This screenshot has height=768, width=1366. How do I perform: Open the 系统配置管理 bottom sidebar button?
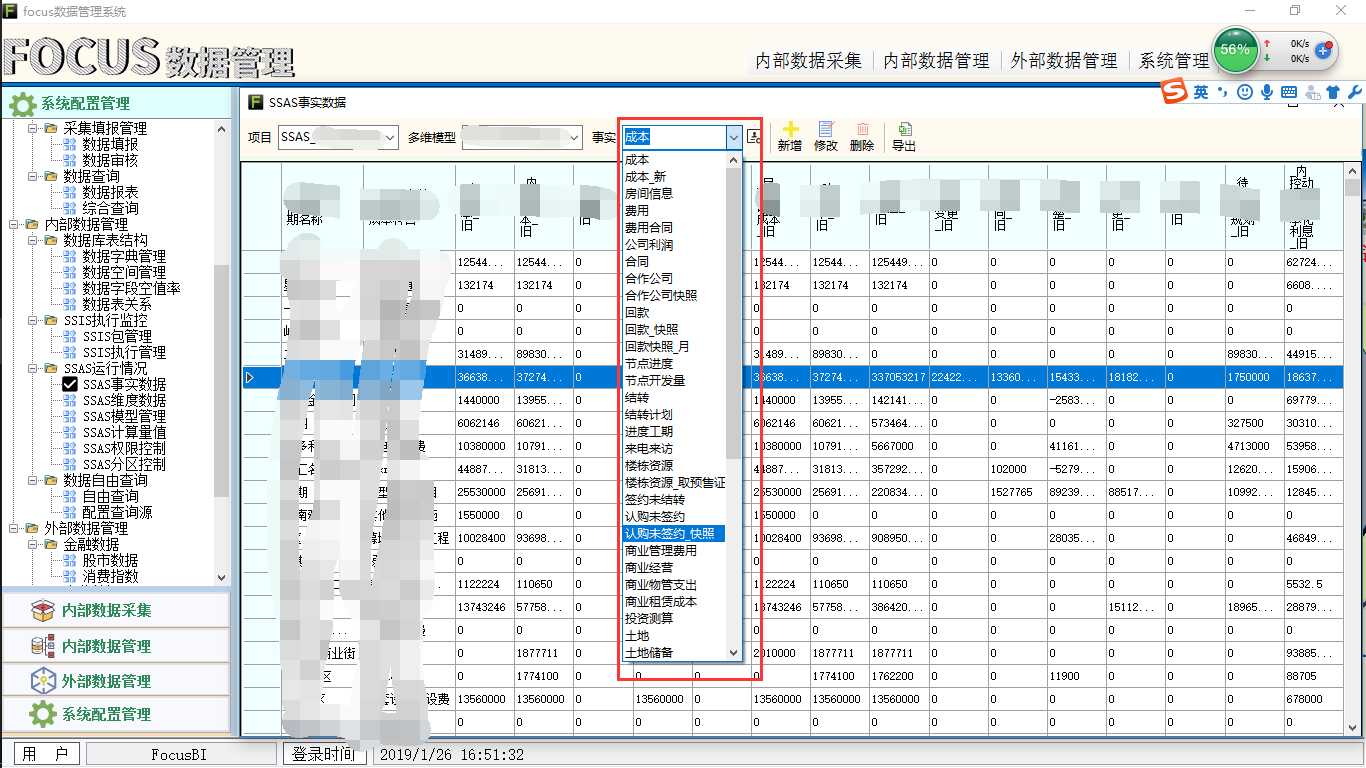click(x=116, y=715)
